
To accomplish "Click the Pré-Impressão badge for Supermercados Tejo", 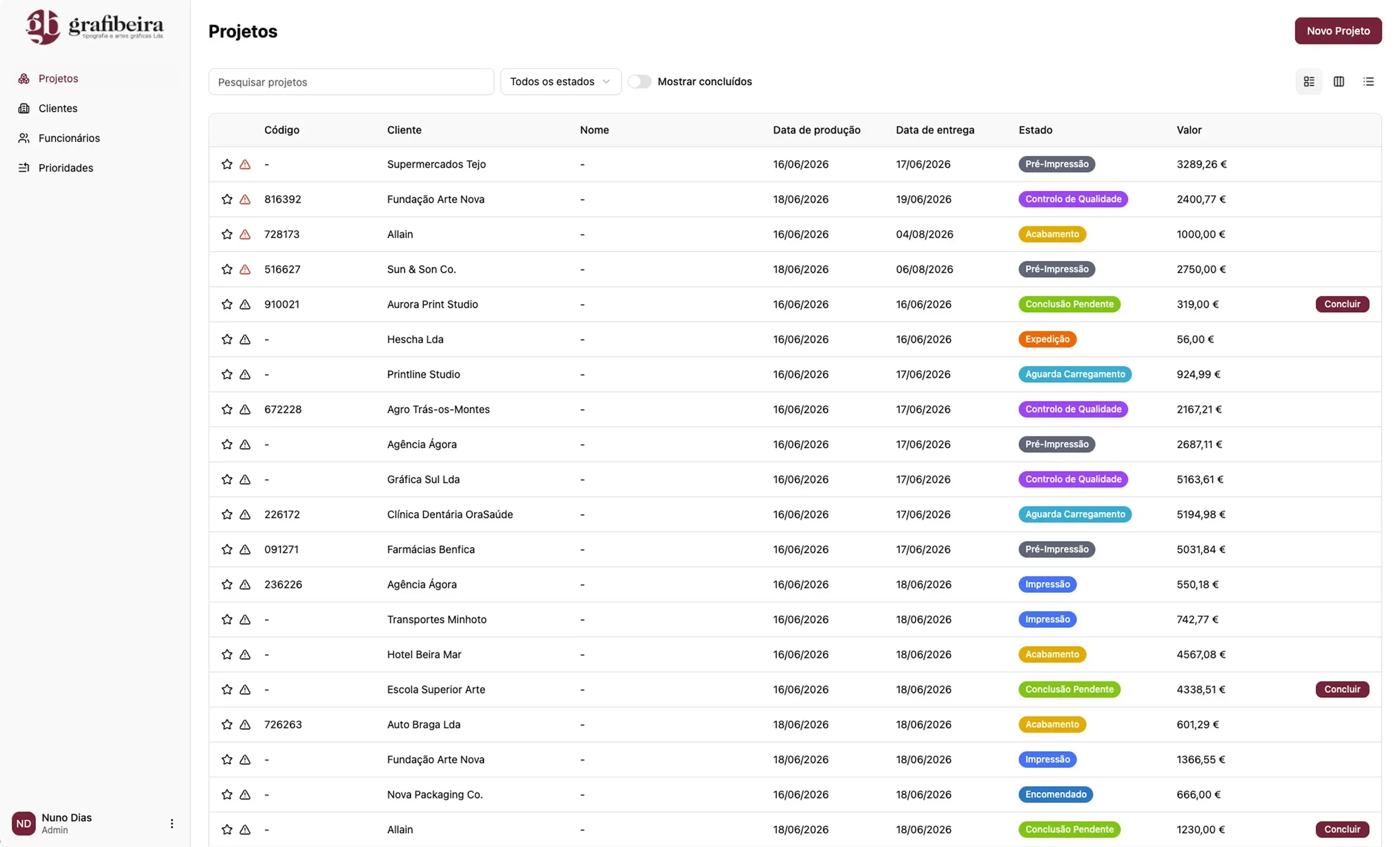I will pos(1056,164).
